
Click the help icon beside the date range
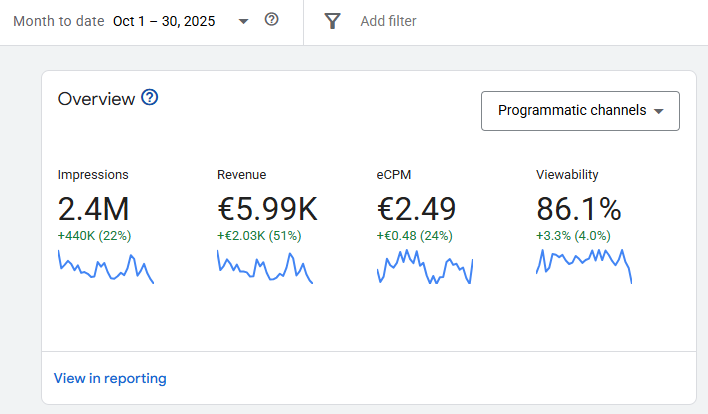coord(271,20)
